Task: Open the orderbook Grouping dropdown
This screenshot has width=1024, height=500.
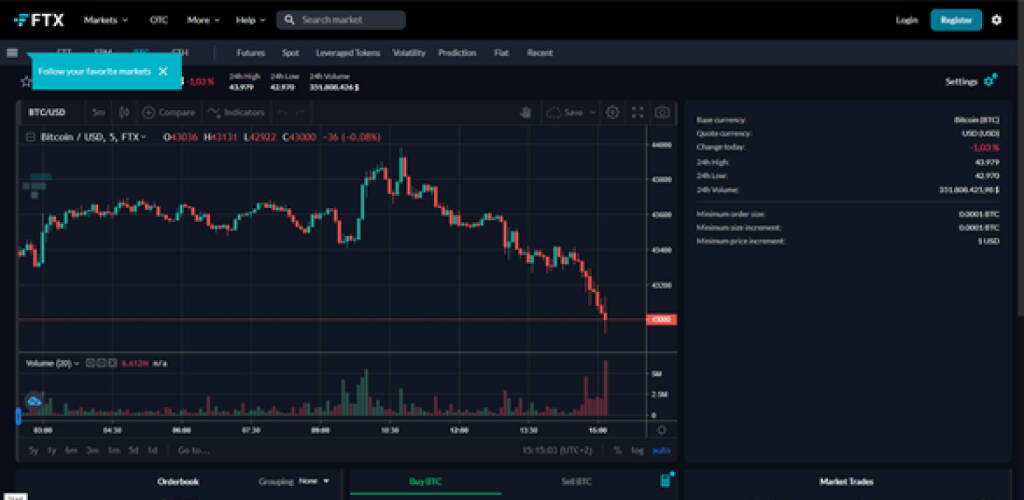Action: pyautogui.click(x=312, y=481)
